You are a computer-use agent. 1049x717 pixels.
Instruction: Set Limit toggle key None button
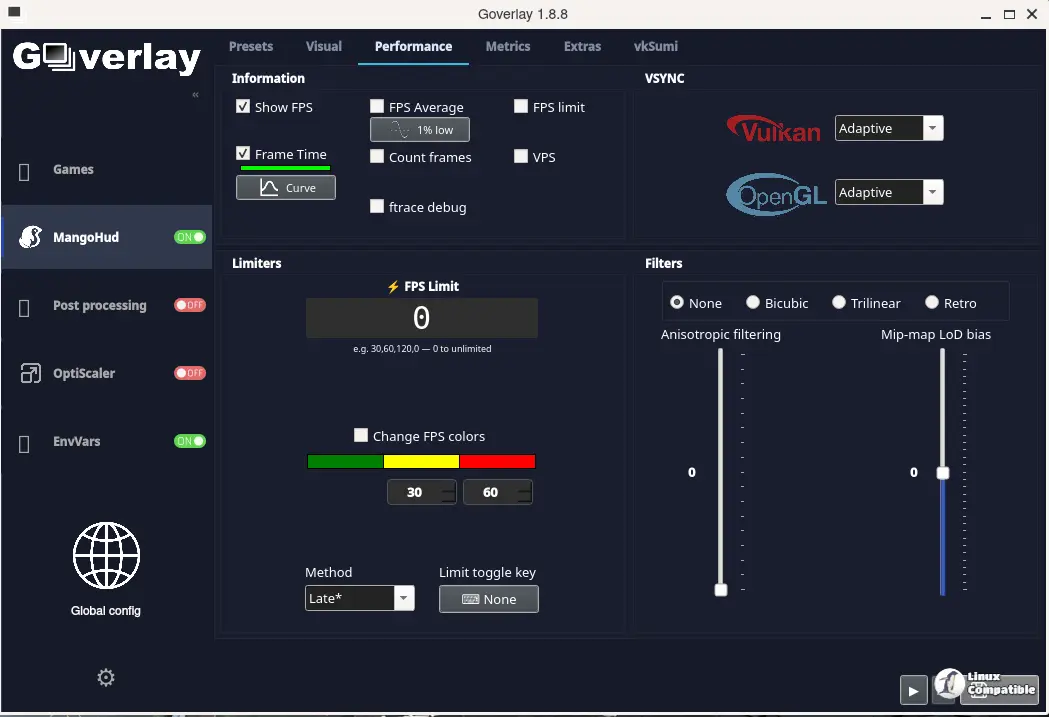pos(488,599)
